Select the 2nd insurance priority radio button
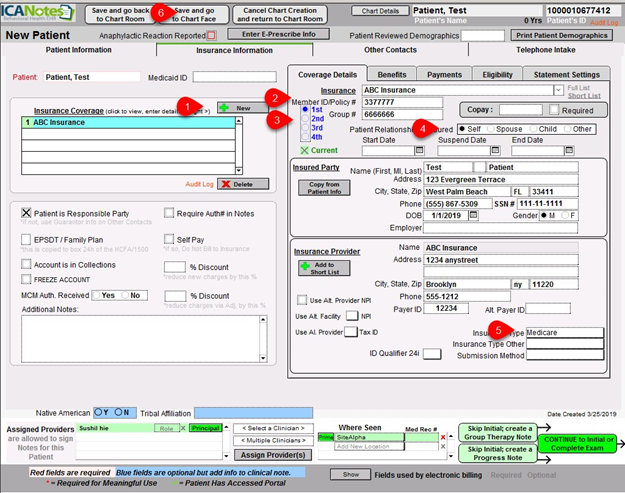The width and height of the screenshot is (625, 493). coord(305,118)
